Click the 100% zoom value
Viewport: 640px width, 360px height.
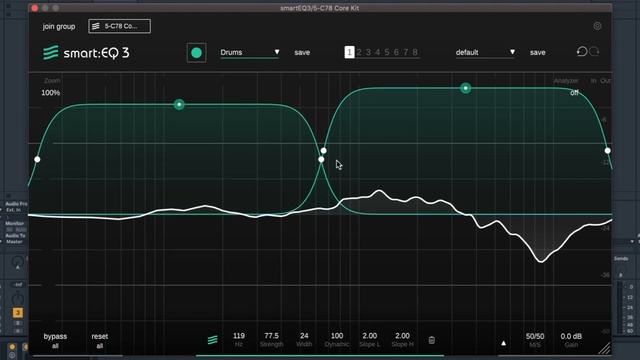coord(51,93)
